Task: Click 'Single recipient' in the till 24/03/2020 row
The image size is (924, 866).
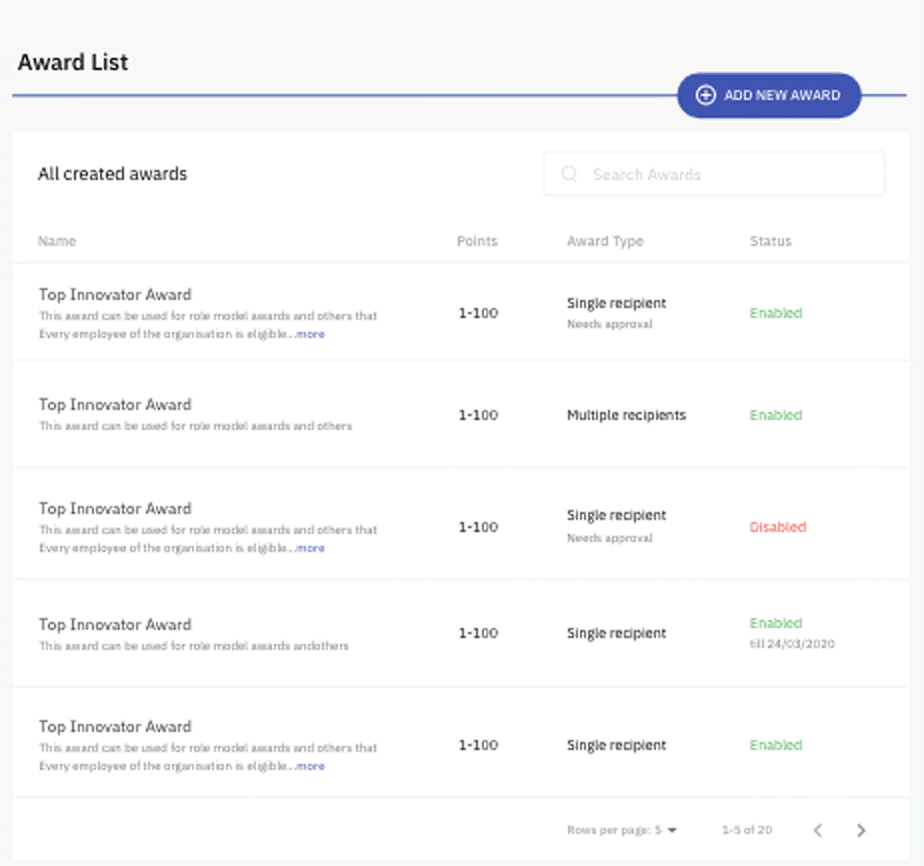Action: [616, 633]
